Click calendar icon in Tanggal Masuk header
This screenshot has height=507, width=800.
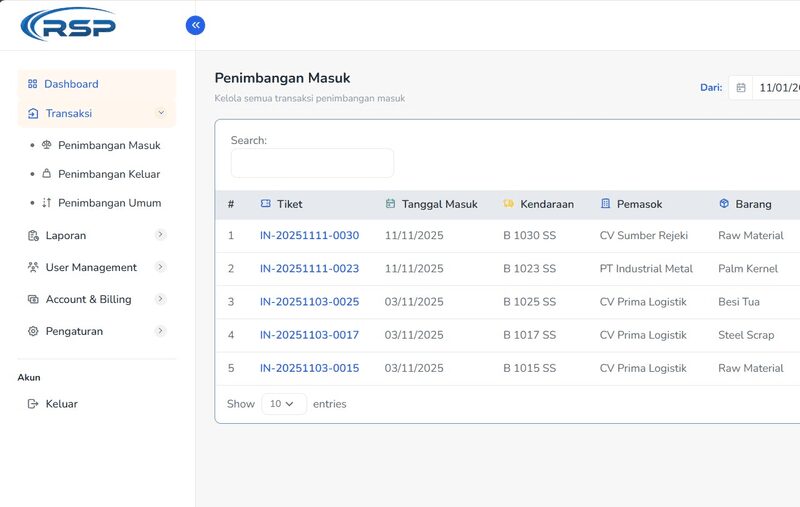point(390,204)
